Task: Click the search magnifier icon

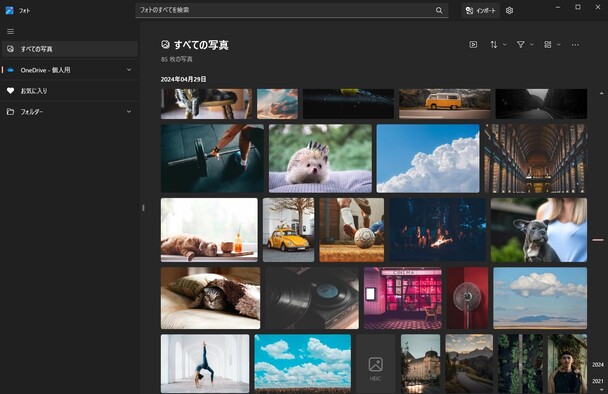Action: (x=439, y=10)
